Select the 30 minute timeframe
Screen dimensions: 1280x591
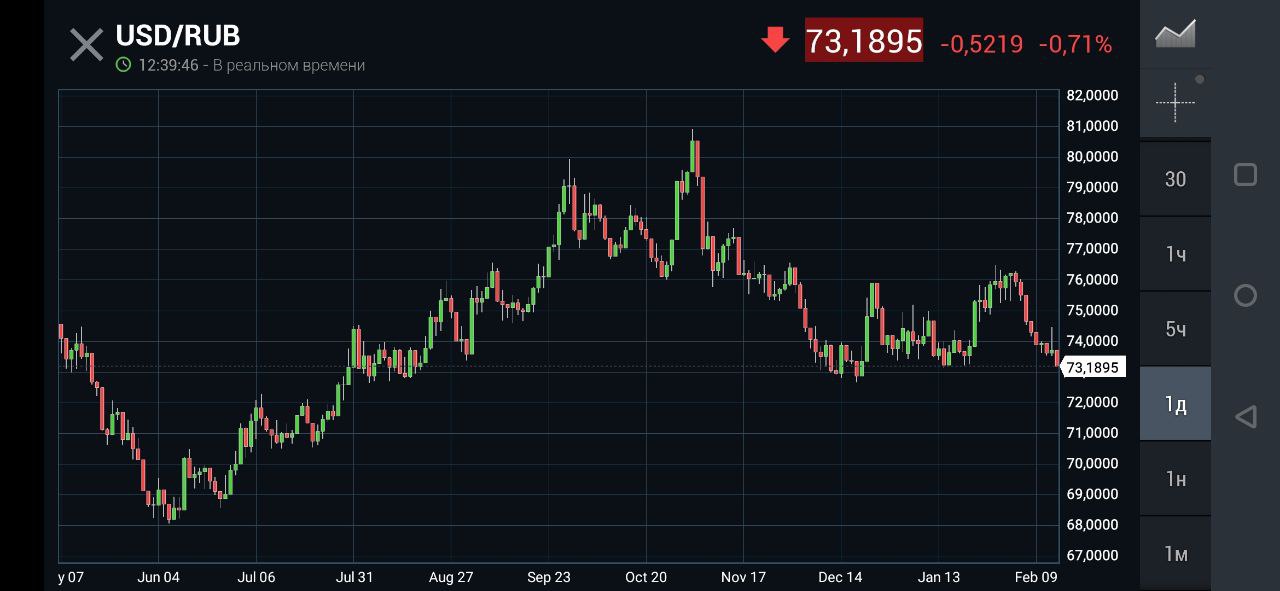tap(1175, 179)
